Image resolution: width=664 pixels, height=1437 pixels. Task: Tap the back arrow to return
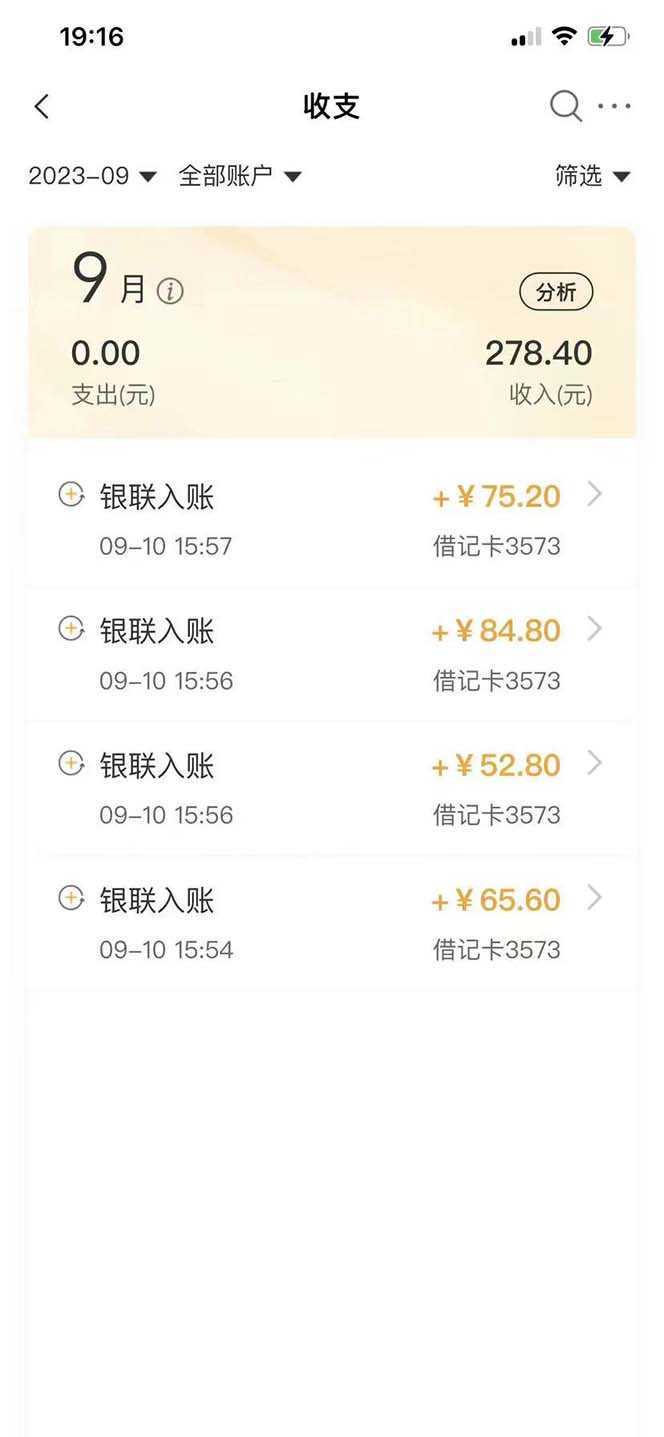(x=41, y=105)
